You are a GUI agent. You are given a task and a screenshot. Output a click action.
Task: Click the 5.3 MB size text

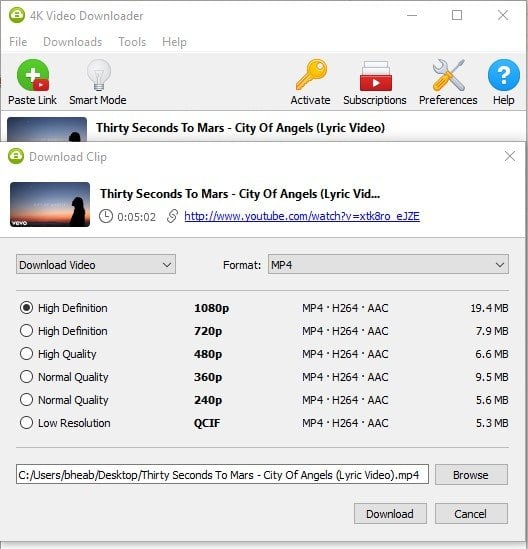click(492, 423)
